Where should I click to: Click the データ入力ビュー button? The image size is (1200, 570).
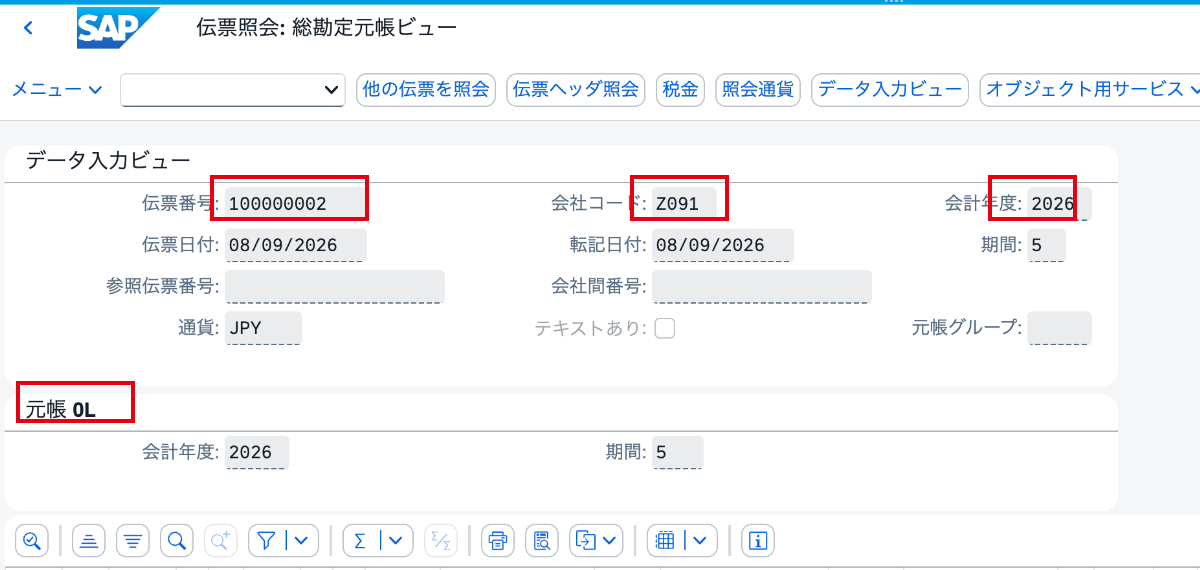[890, 89]
